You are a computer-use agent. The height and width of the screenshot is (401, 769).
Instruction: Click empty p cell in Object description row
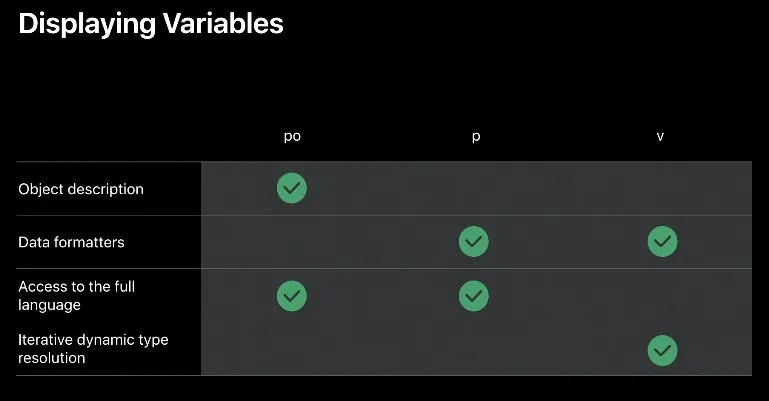pos(474,188)
